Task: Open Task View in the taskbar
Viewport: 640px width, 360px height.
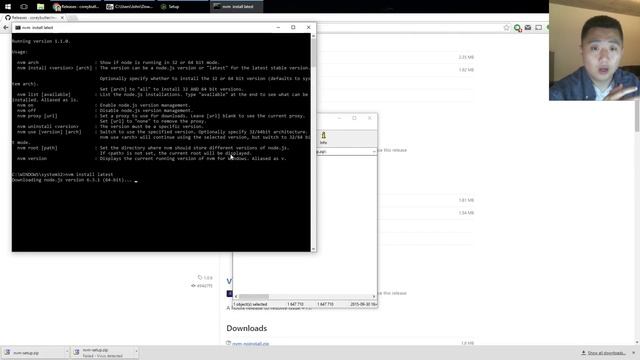Action: (x=24, y=7)
